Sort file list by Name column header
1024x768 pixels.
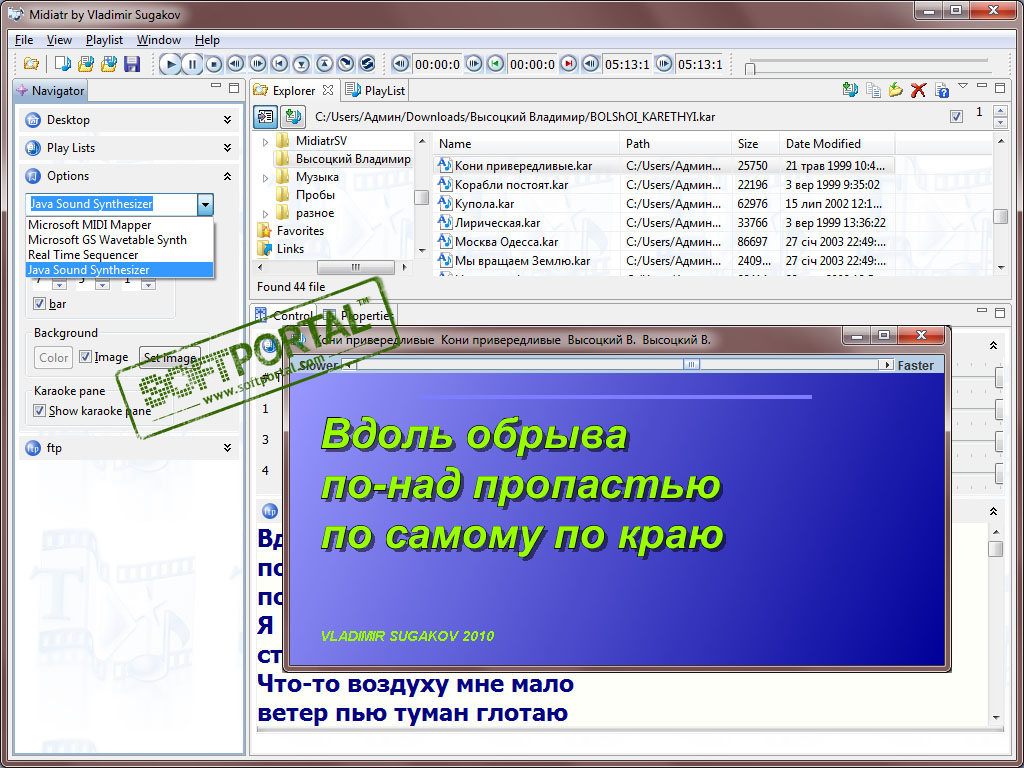click(526, 144)
